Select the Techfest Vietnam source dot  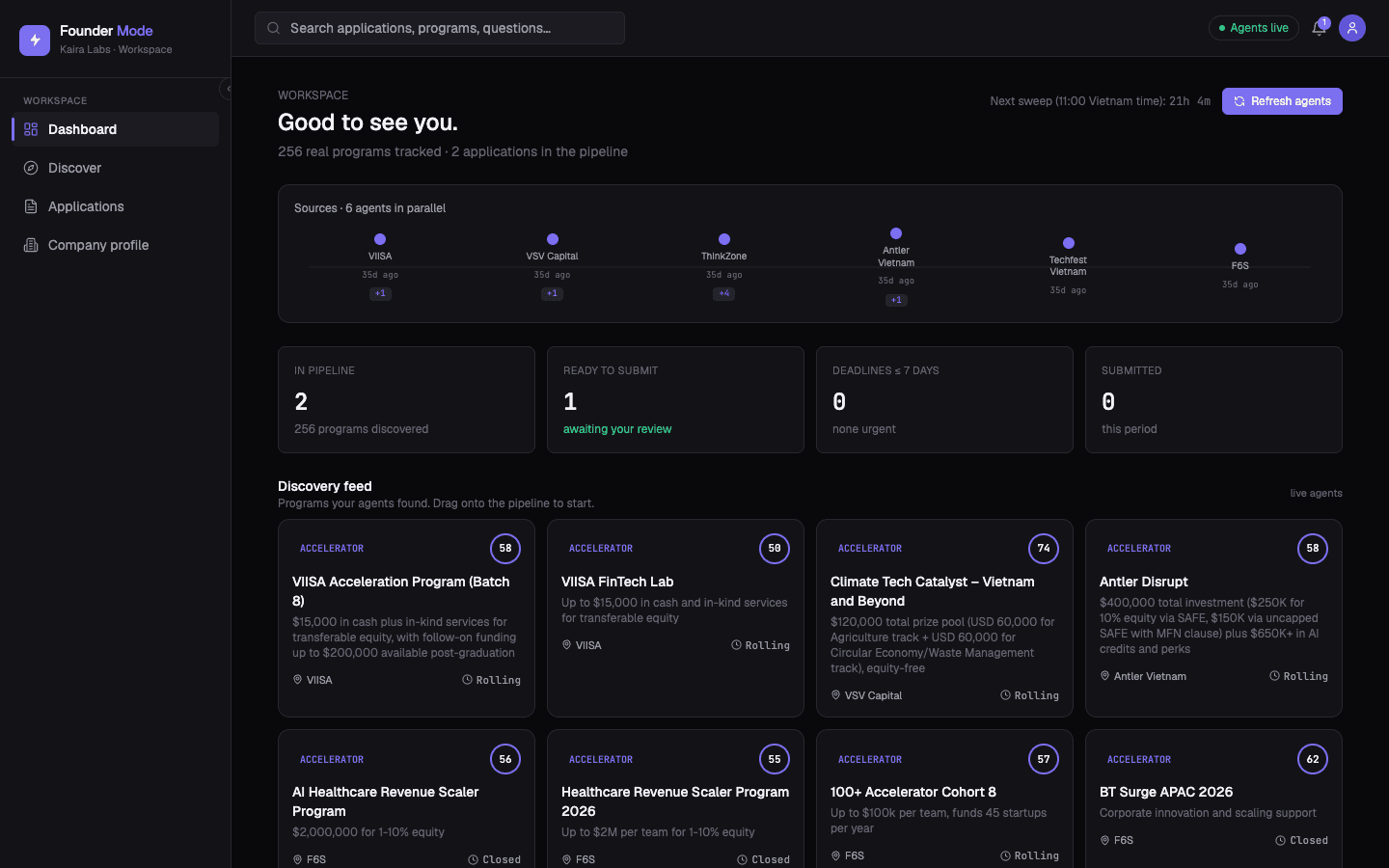coord(1069,243)
